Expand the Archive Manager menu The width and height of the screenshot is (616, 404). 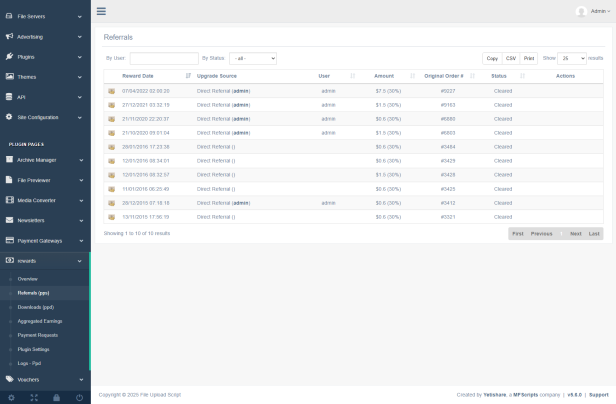coord(45,160)
